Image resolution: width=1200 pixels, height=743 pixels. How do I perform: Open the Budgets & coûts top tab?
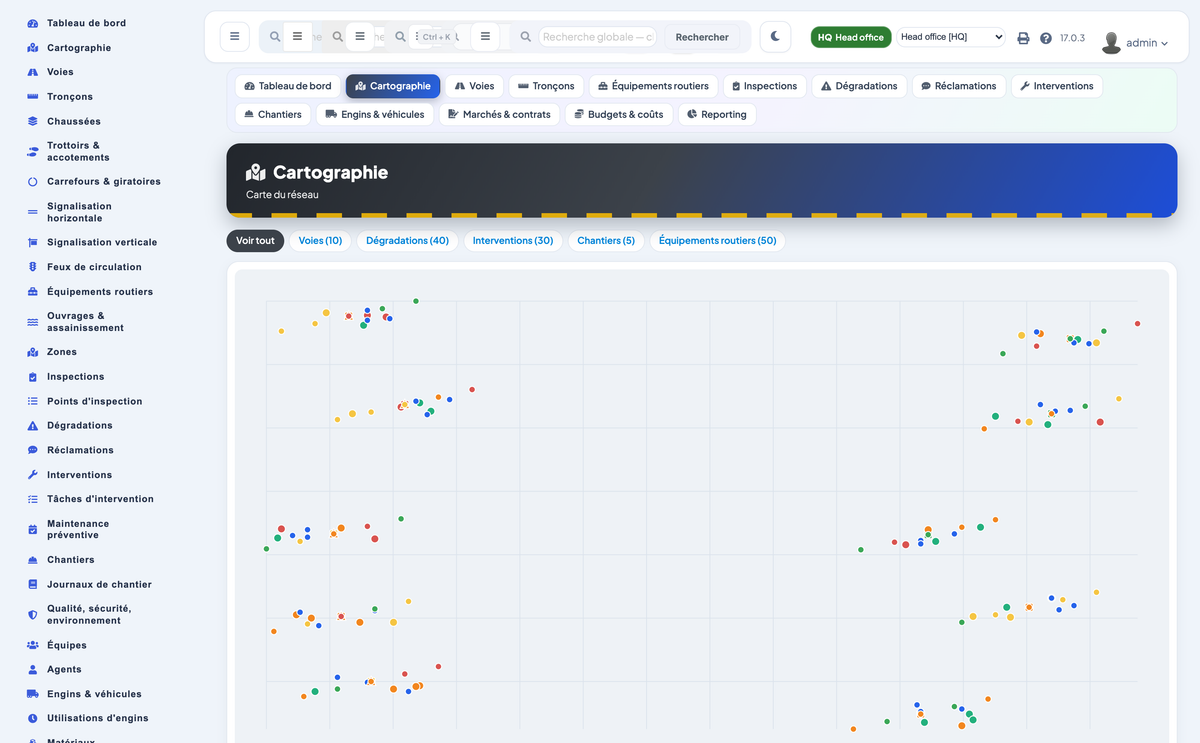pos(619,115)
